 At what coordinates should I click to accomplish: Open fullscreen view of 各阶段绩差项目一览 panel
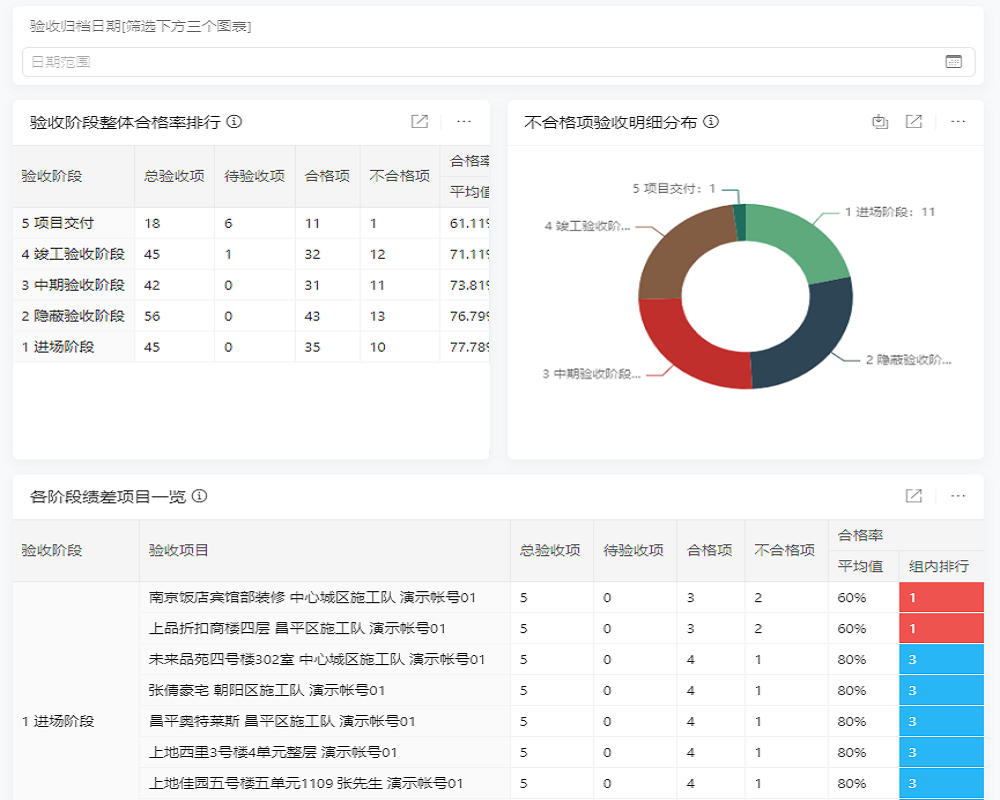point(913,495)
